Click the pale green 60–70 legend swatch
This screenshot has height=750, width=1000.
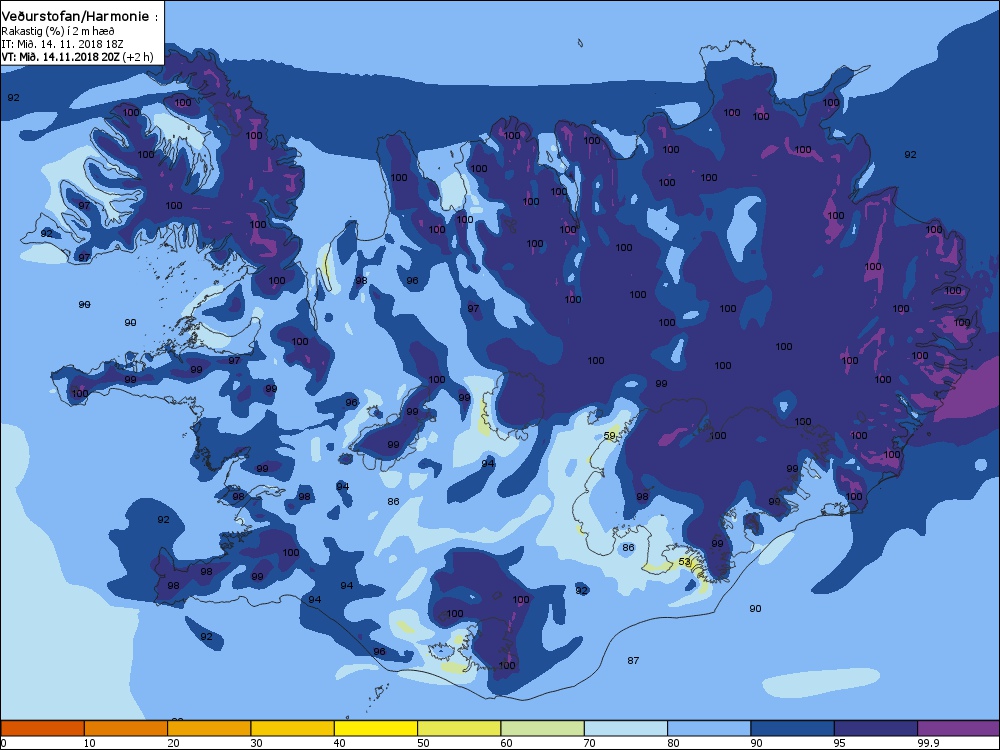543,728
